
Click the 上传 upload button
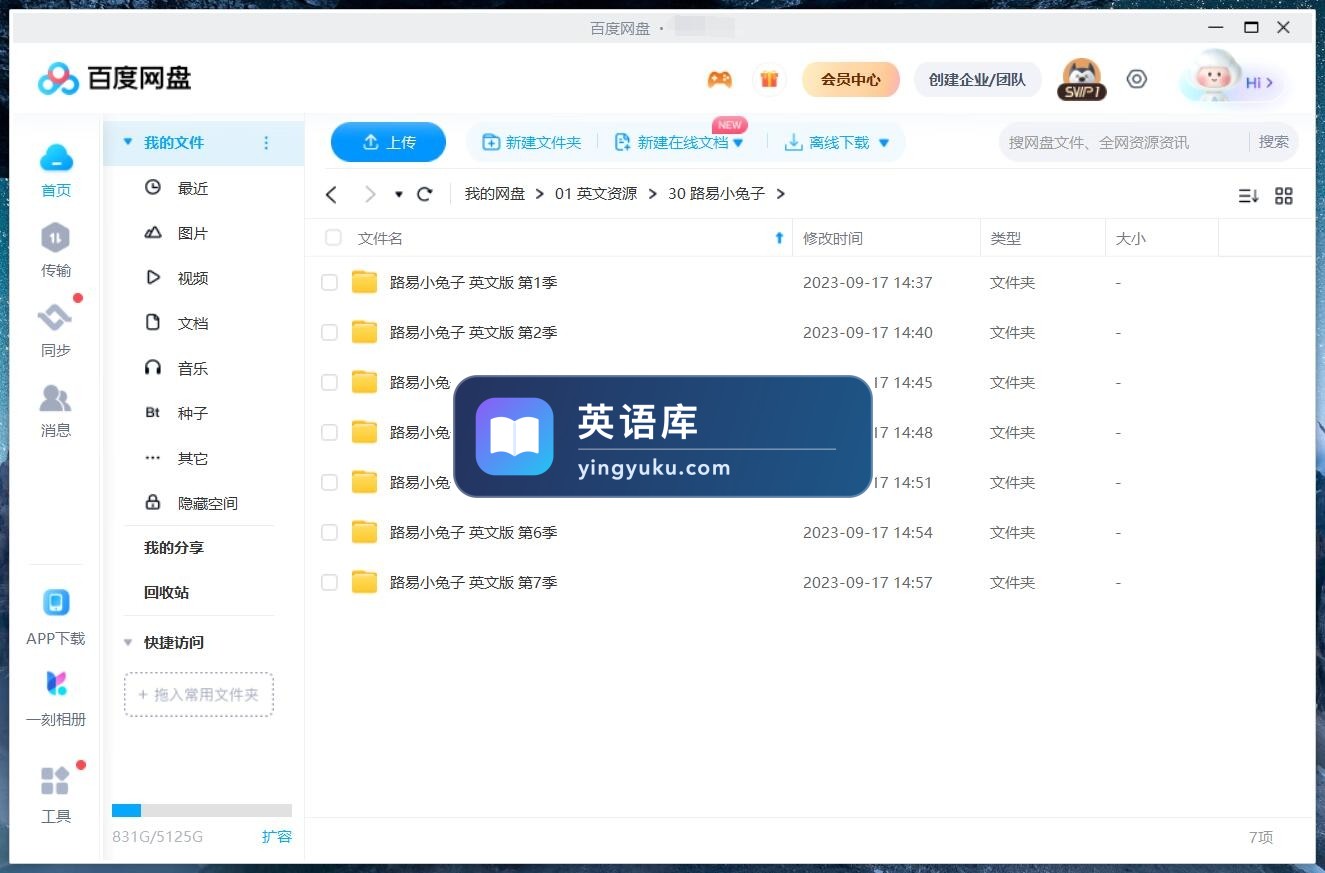point(388,142)
